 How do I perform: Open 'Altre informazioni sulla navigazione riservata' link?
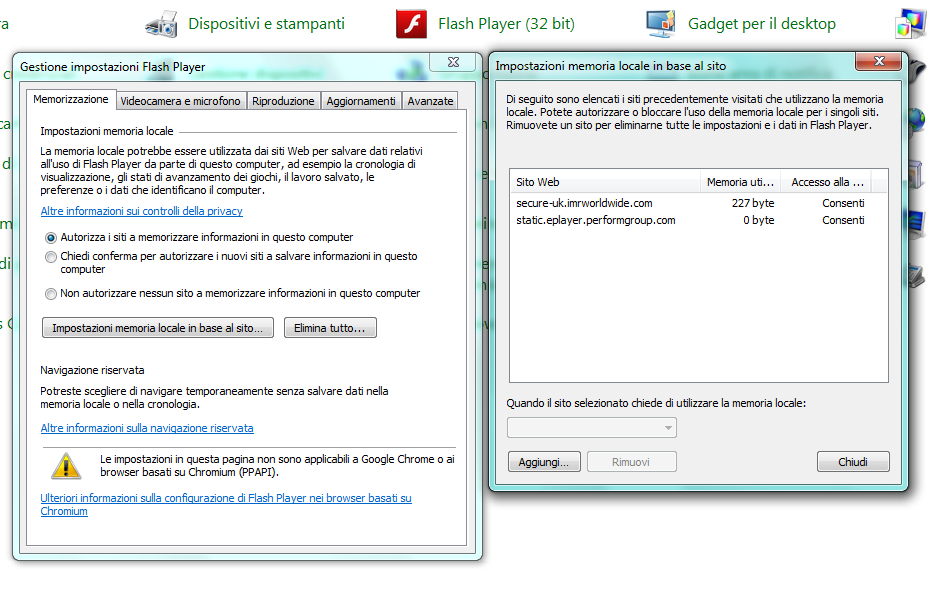pyautogui.click(x=147, y=428)
